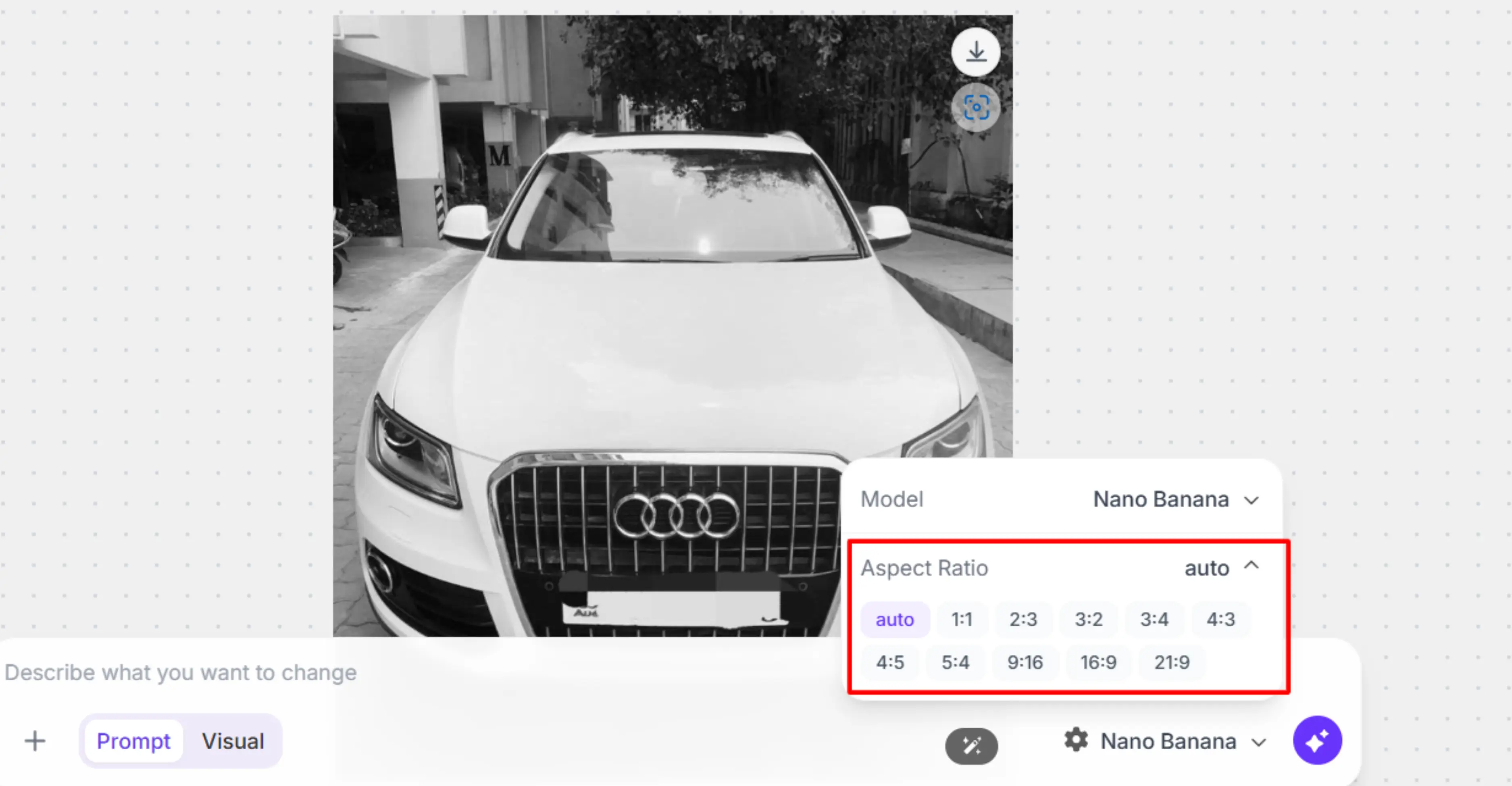Switch to the Visual mode tab
Viewport: 1512px width, 786px height.
coord(233,741)
